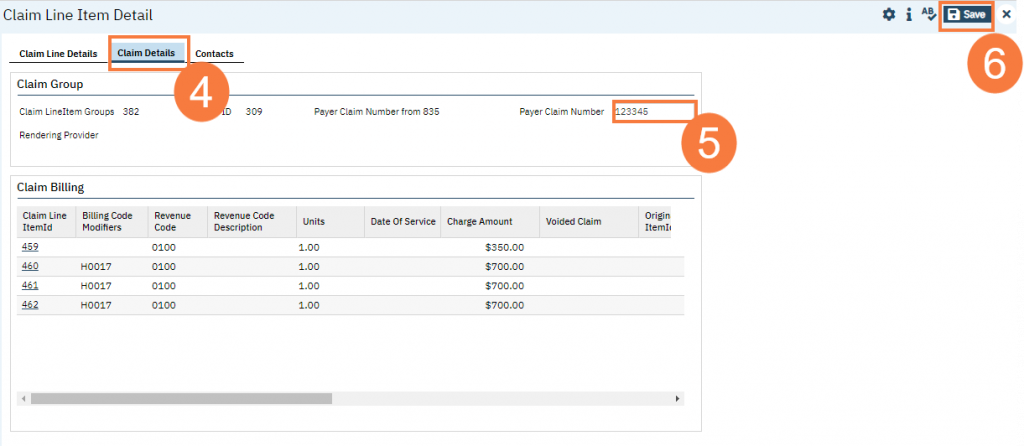The height and width of the screenshot is (446, 1024).
Task: Click the right scroll arrow of the table
Action: tap(678, 398)
